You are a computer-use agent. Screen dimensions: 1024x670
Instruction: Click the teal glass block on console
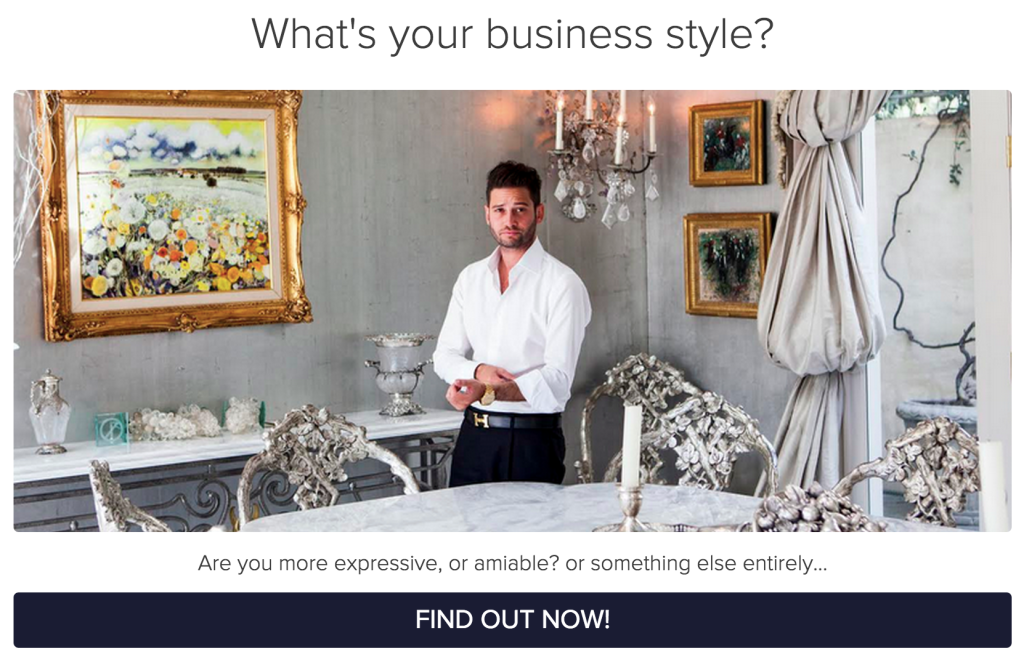[112, 428]
